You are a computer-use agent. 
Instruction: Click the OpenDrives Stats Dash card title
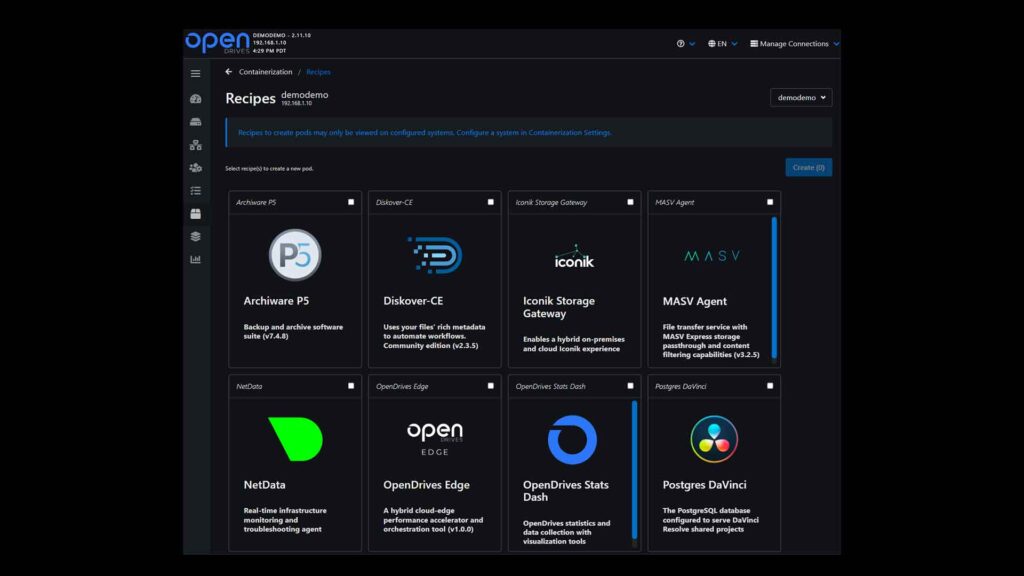point(566,490)
